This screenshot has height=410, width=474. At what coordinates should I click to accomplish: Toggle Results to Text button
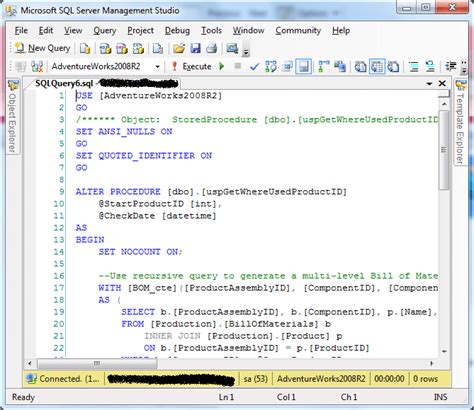(360, 66)
